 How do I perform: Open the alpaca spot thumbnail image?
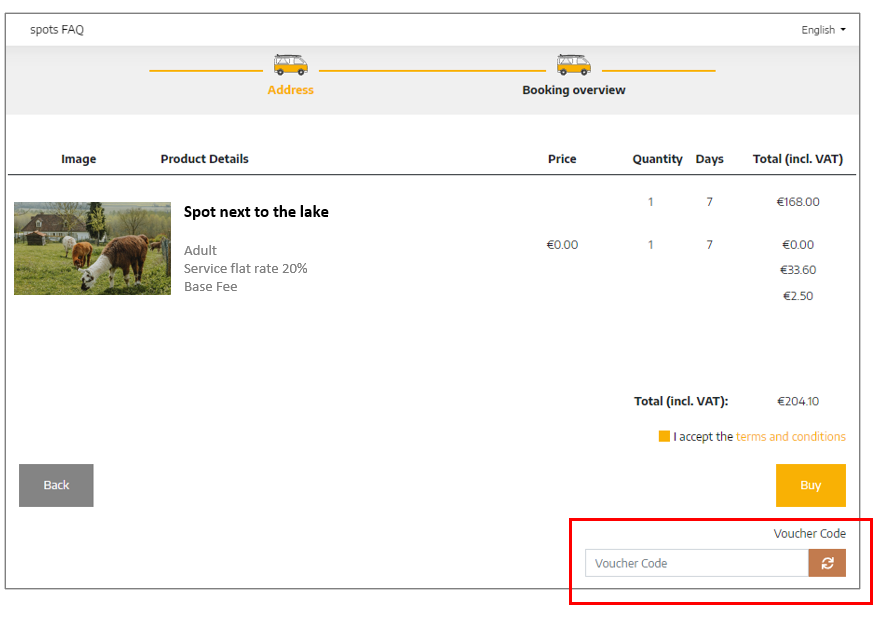click(x=93, y=248)
